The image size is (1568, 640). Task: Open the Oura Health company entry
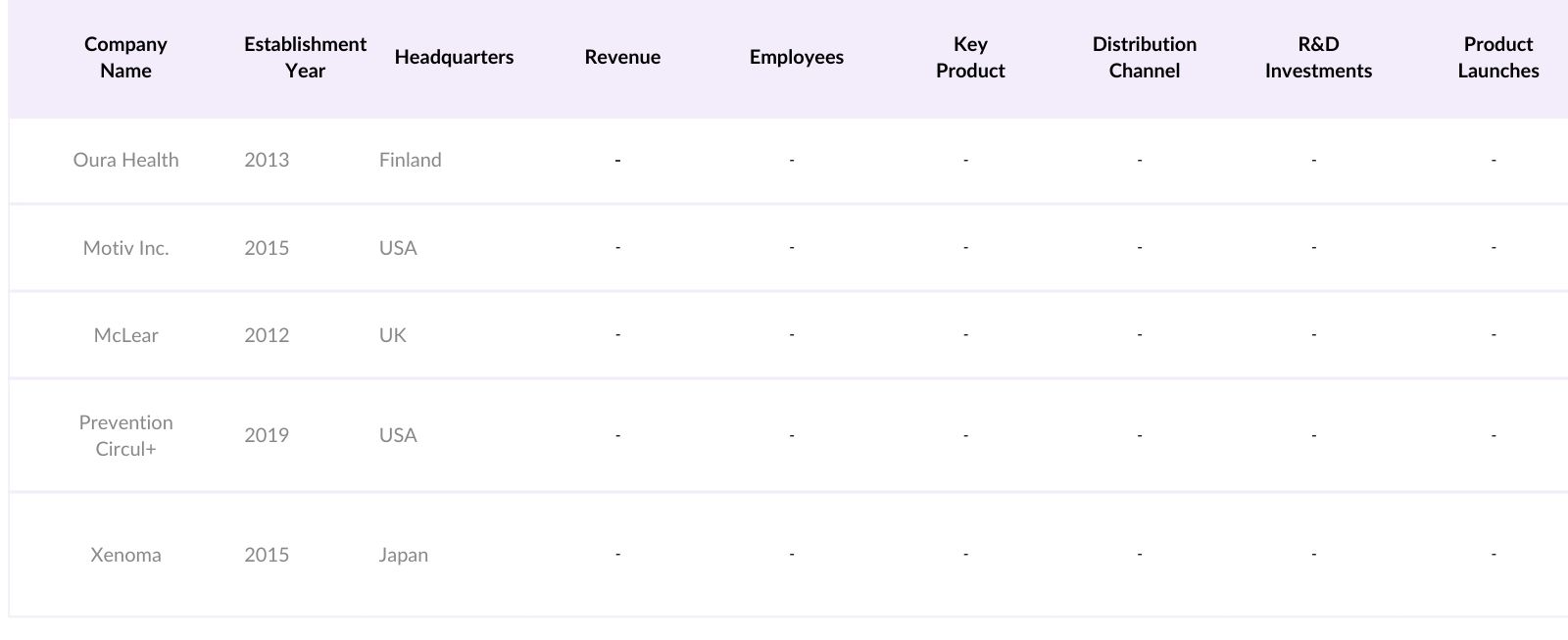click(125, 160)
